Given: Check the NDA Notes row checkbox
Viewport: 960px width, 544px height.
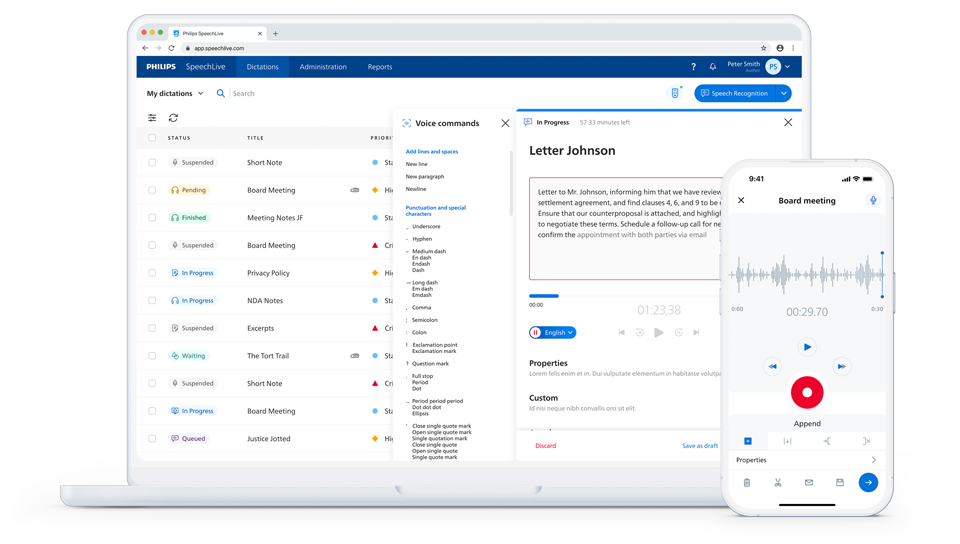Looking at the screenshot, I should point(152,300).
